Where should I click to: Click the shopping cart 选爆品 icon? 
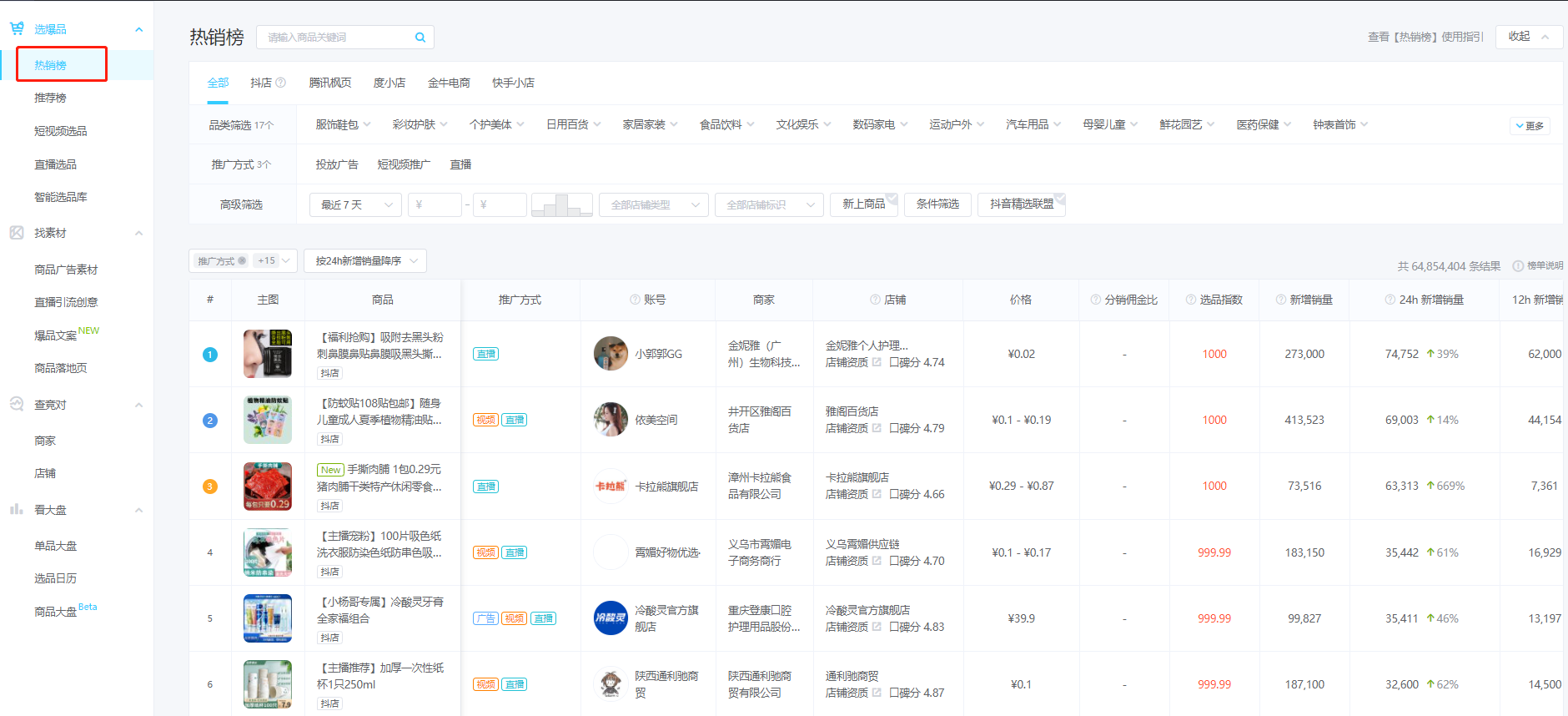click(17, 28)
